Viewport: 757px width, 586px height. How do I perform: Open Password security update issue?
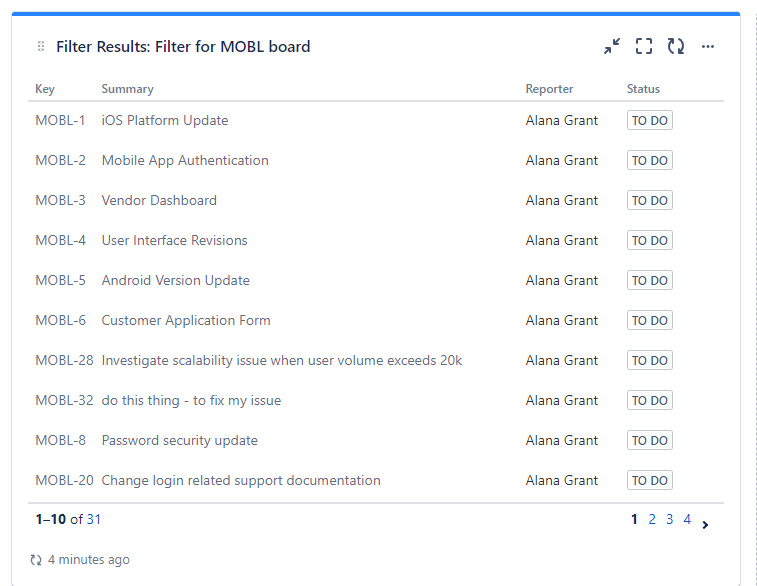point(180,441)
